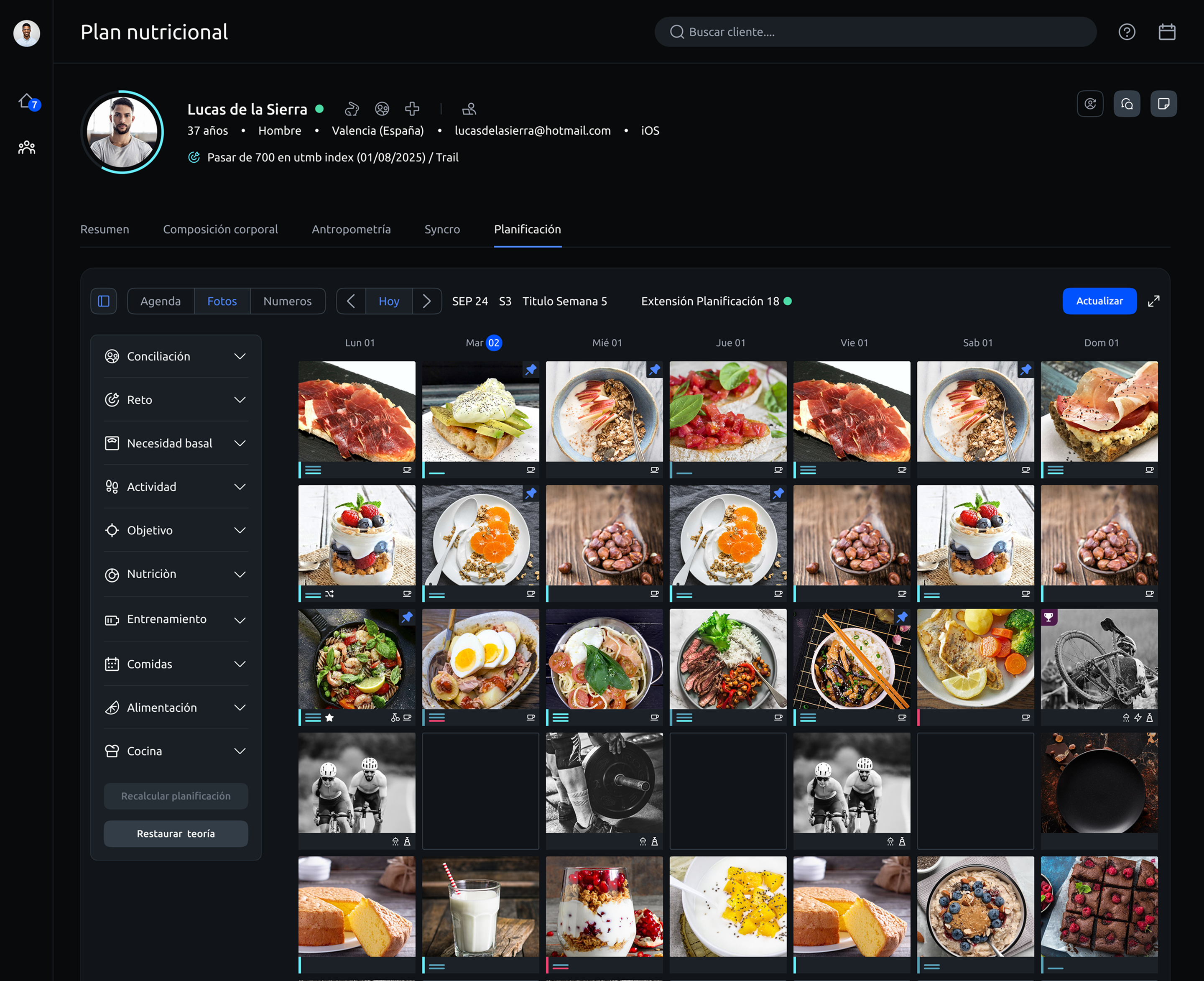Click the green Extensión Planificación status dot
1204x981 pixels.
pyautogui.click(x=788, y=301)
